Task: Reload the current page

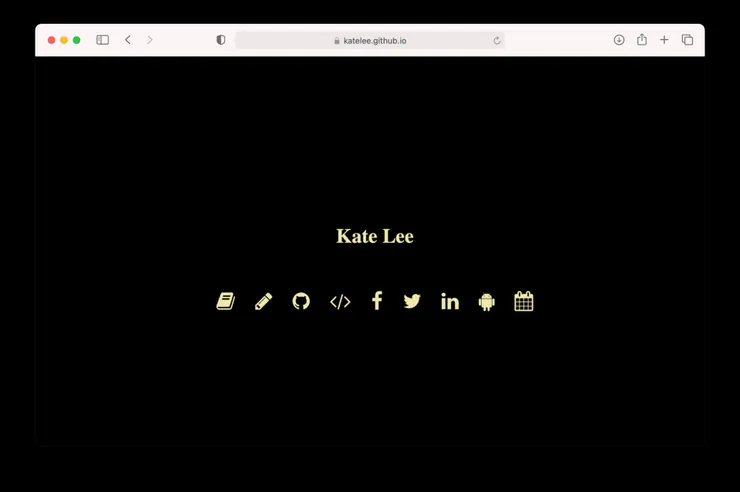Action: (x=497, y=41)
